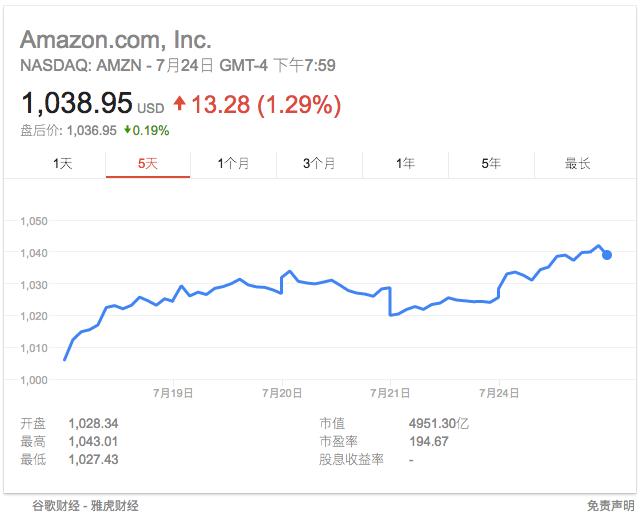Viewport: 641px width, 519px height.
Task: Click the blue endpoint dot on chart
Action: click(607, 254)
